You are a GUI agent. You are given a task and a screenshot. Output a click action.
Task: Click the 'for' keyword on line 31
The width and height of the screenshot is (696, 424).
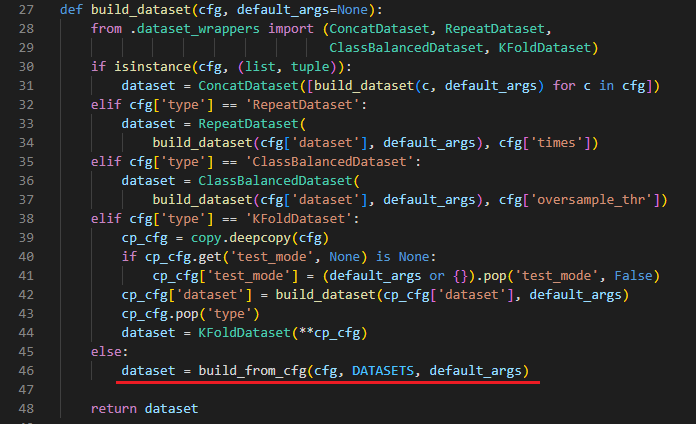pyautogui.click(x=564, y=86)
